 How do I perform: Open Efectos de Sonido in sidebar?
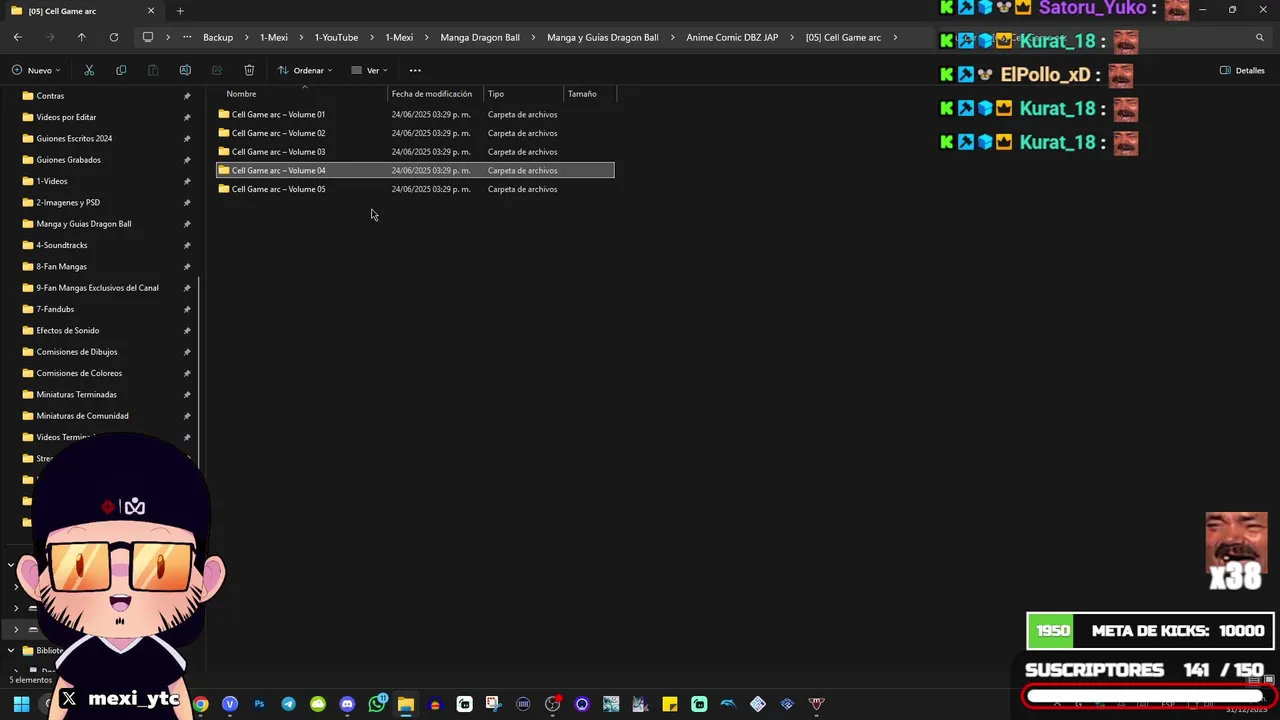pos(68,330)
